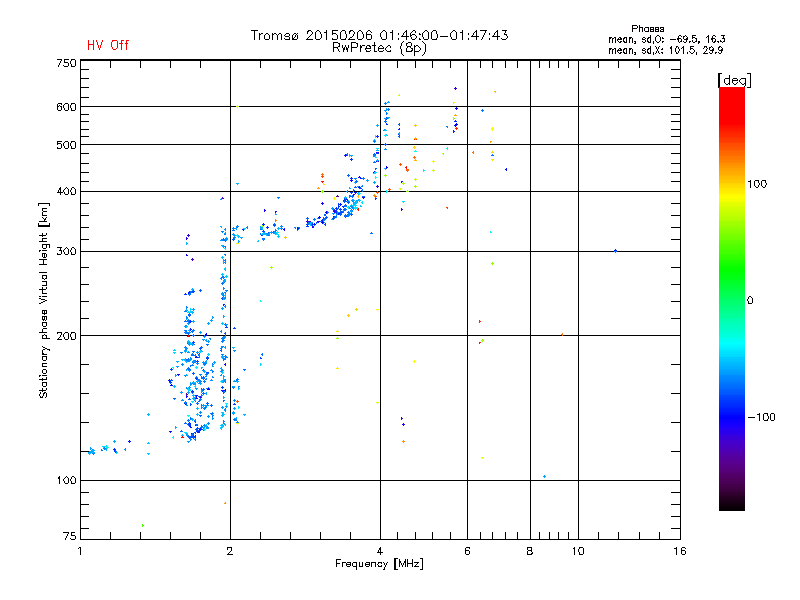Click the 0 colorbar tick label

[x=750, y=300]
